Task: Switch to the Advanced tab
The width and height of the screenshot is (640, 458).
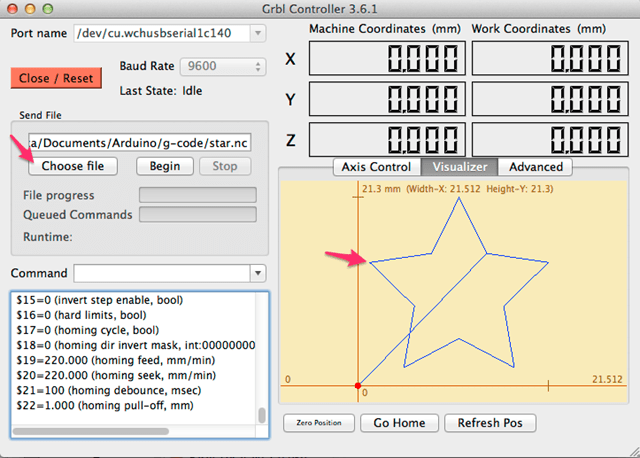Action: pos(536,167)
